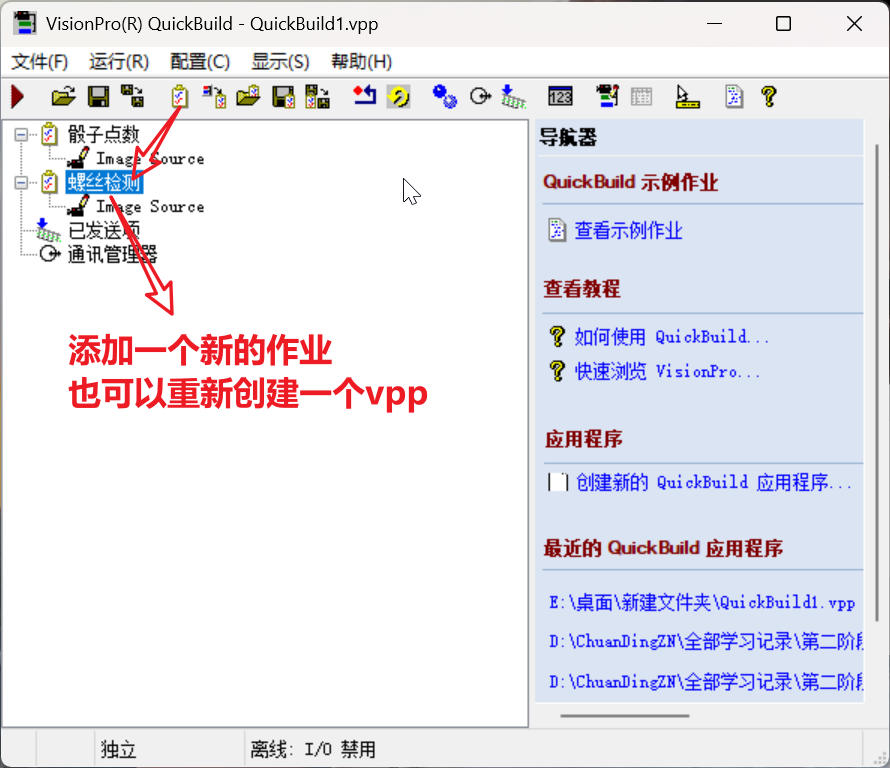Maximize the VisionPro QuickBuild window
890x768 pixels.
783,23
